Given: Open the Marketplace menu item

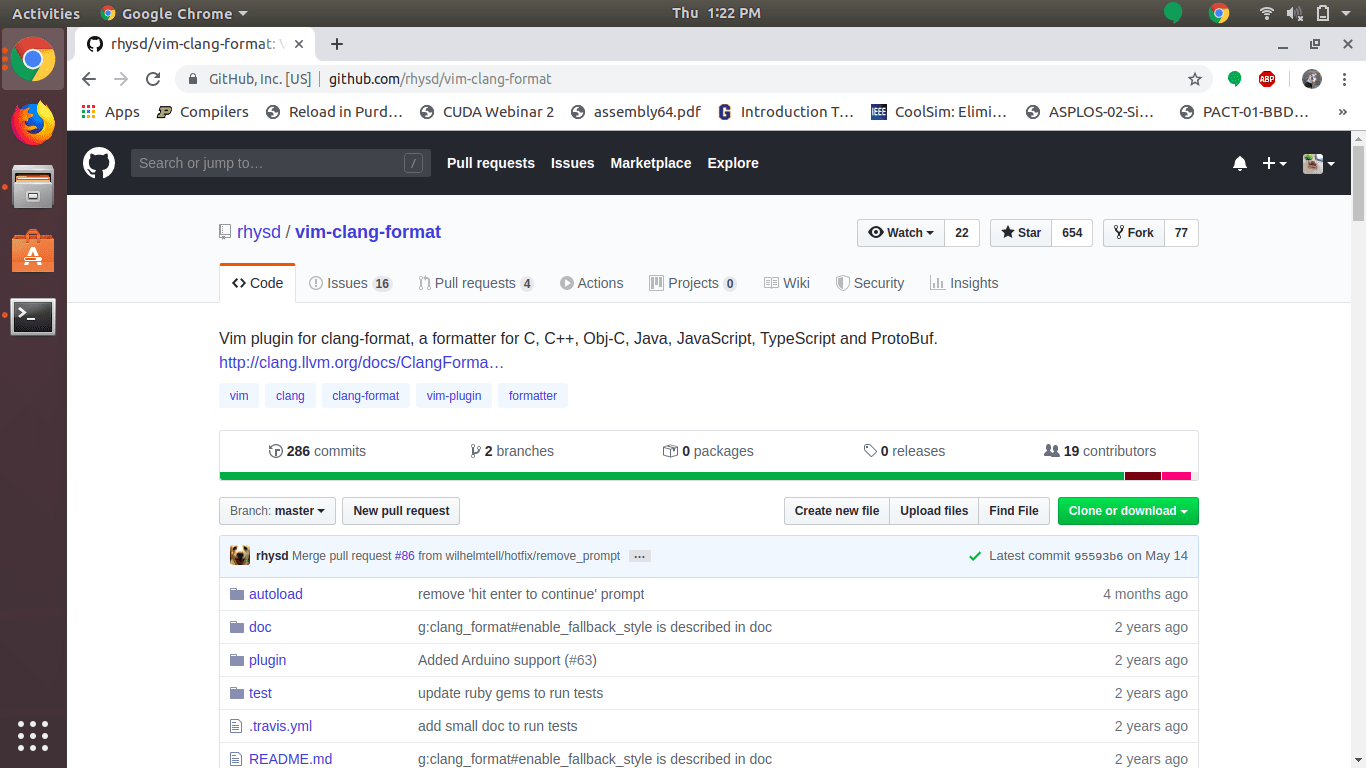Looking at the screenshot, I should click(x=650, y=163).
